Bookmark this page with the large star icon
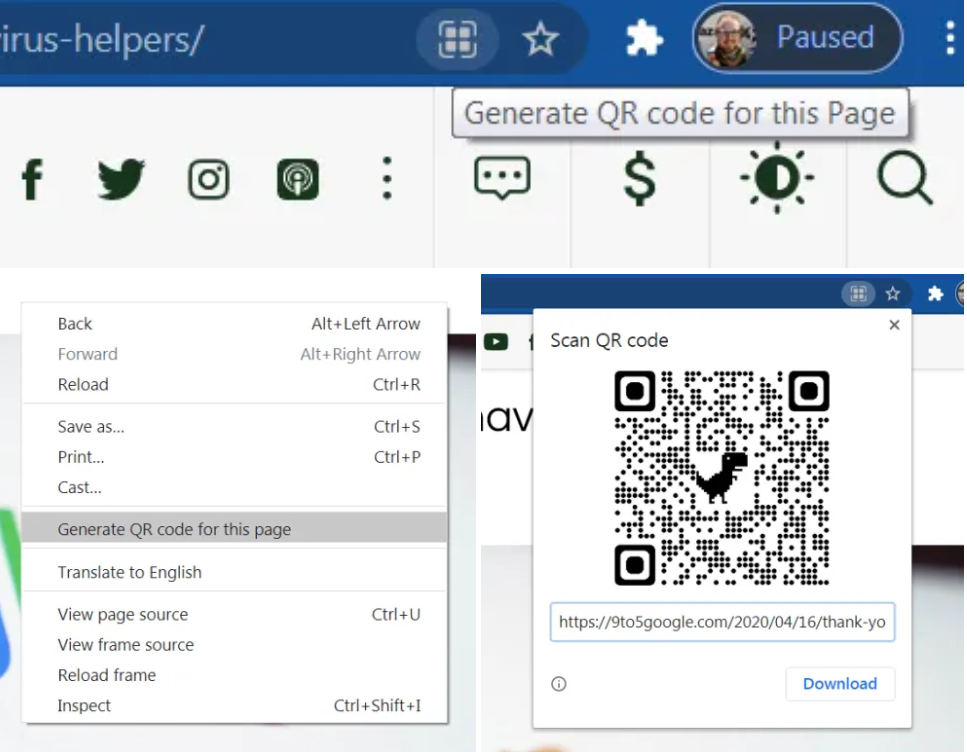967x752 pixels. tap(540, 39)
